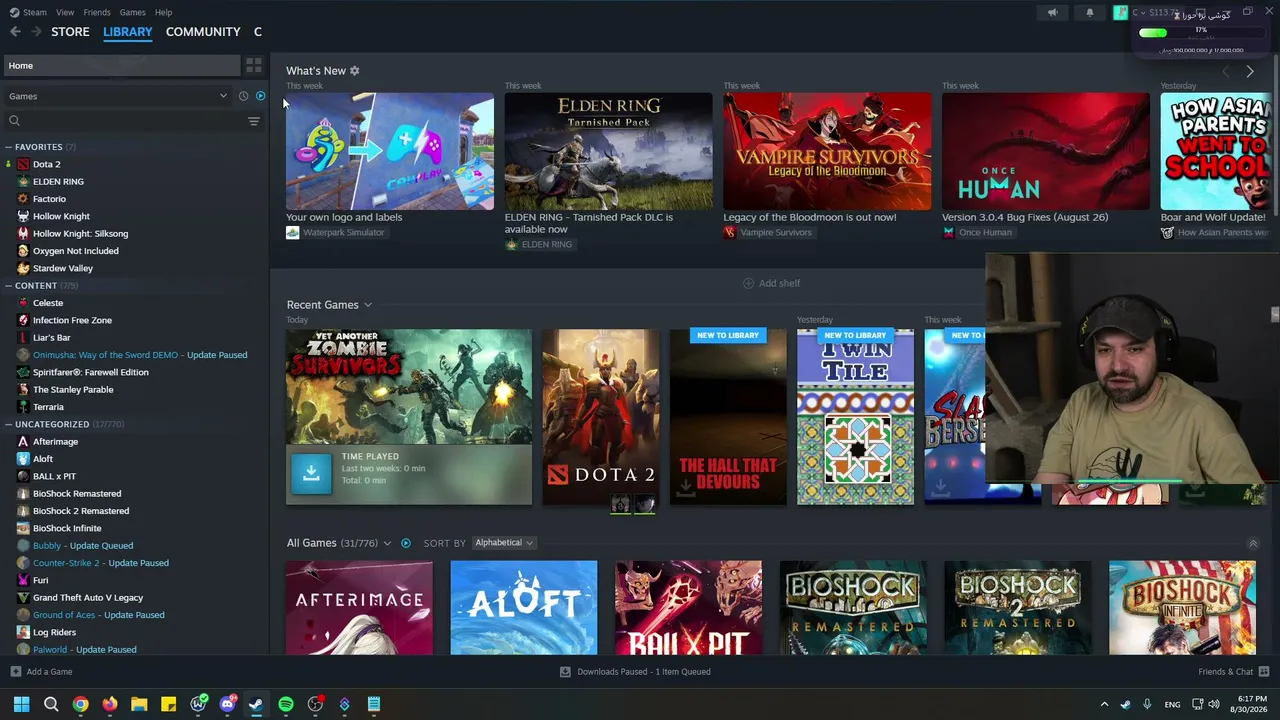Select Hollow Knight: Silksong in sidebar
Viewport: 1280px width, 720px height.
tap(80, 234)
